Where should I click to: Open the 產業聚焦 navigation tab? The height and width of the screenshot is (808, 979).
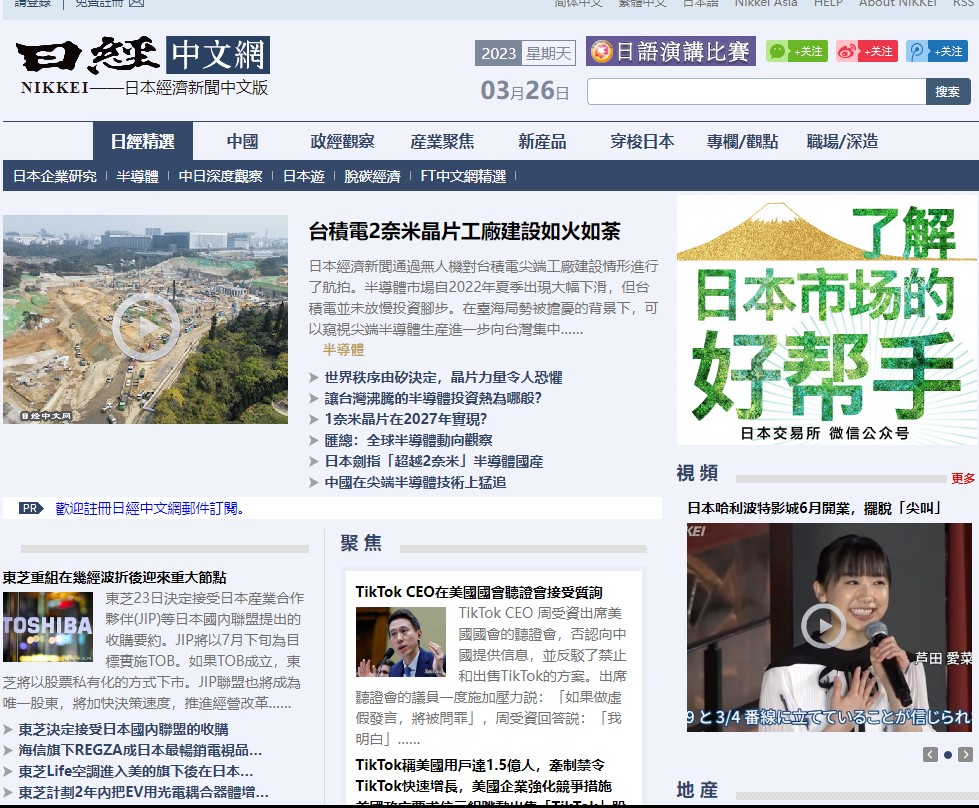click(x=442, y=141)
